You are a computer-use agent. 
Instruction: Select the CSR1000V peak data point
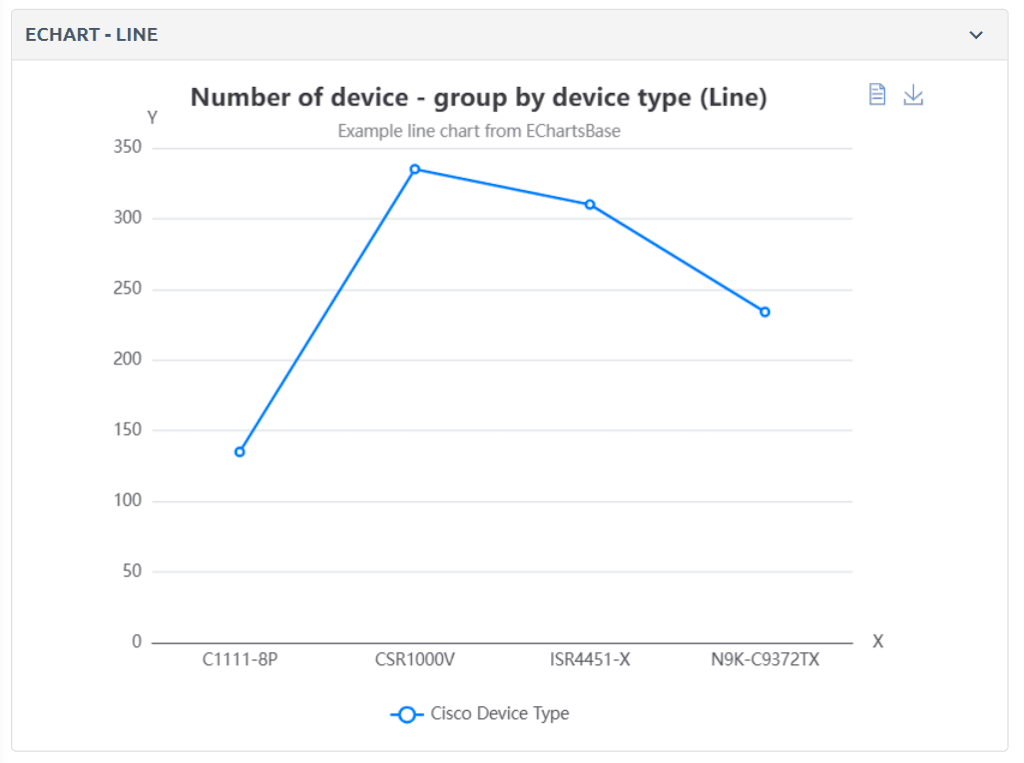415,169
